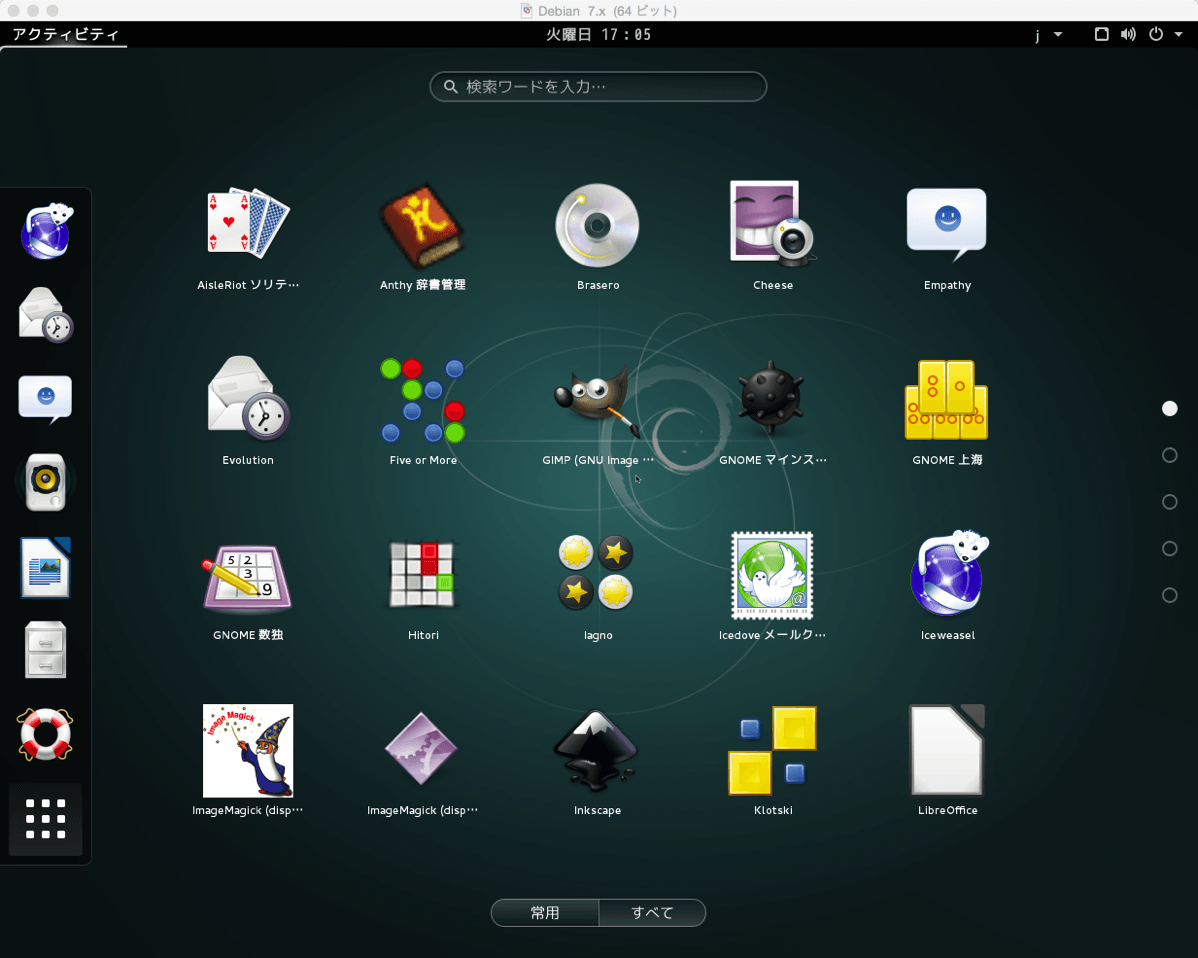Image resolution: width=1198 pixels, height=958 pixels.
Task: Open AisleRiot Solitaire card game
Action: 248,237
